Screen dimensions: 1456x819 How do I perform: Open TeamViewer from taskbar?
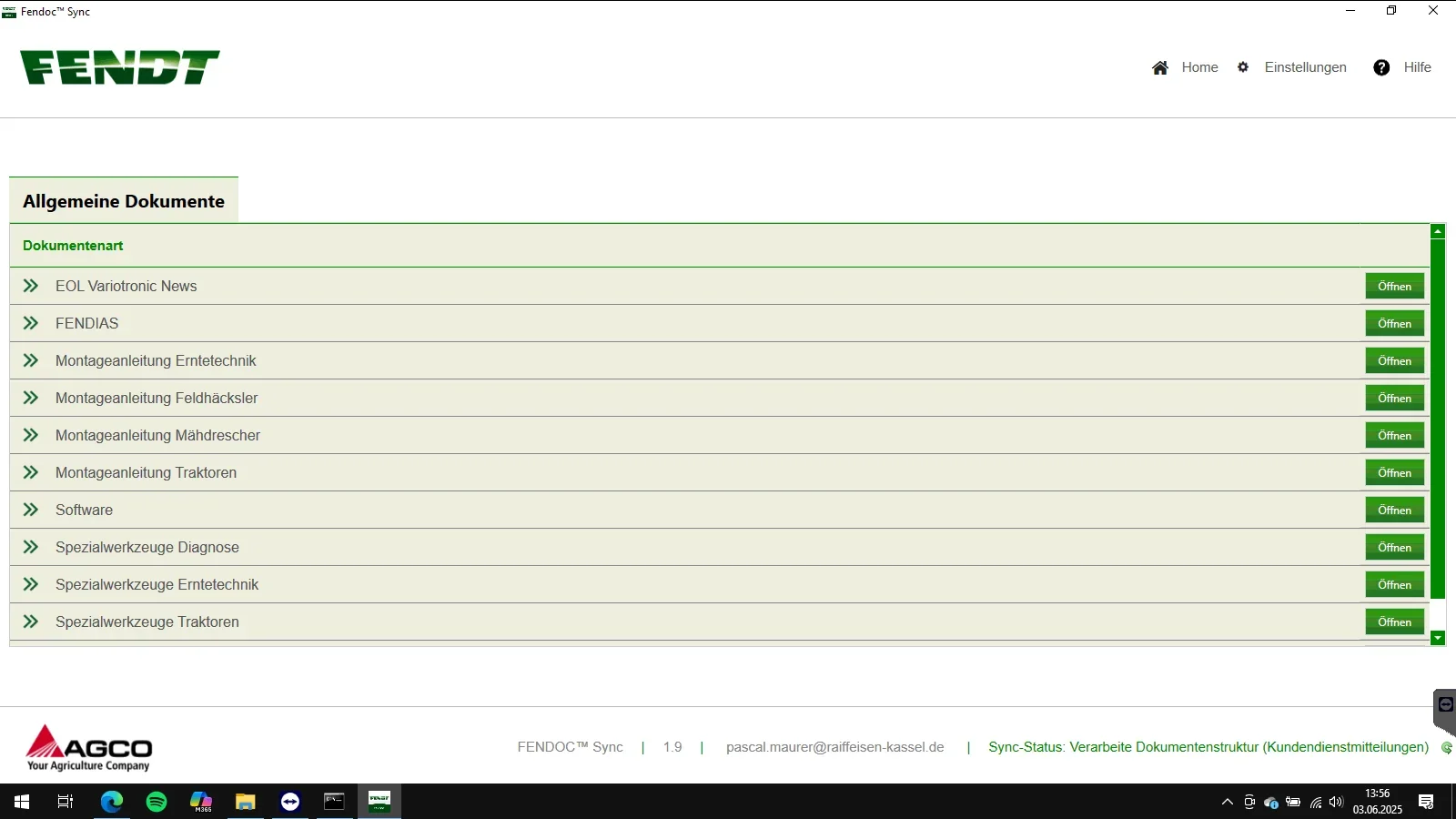(x=290, y=802)
